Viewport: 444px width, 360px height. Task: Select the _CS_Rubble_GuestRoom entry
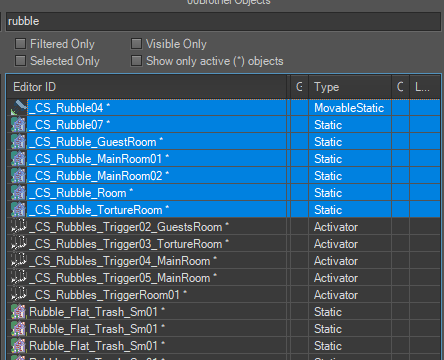224,142
